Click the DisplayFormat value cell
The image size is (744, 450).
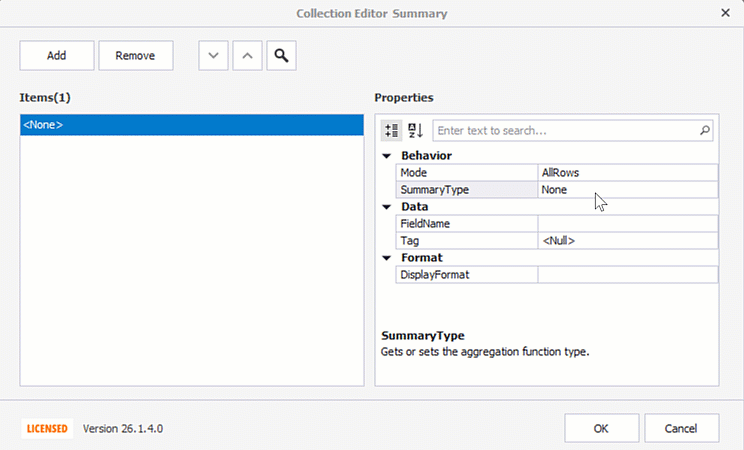(x=628, y=275)
